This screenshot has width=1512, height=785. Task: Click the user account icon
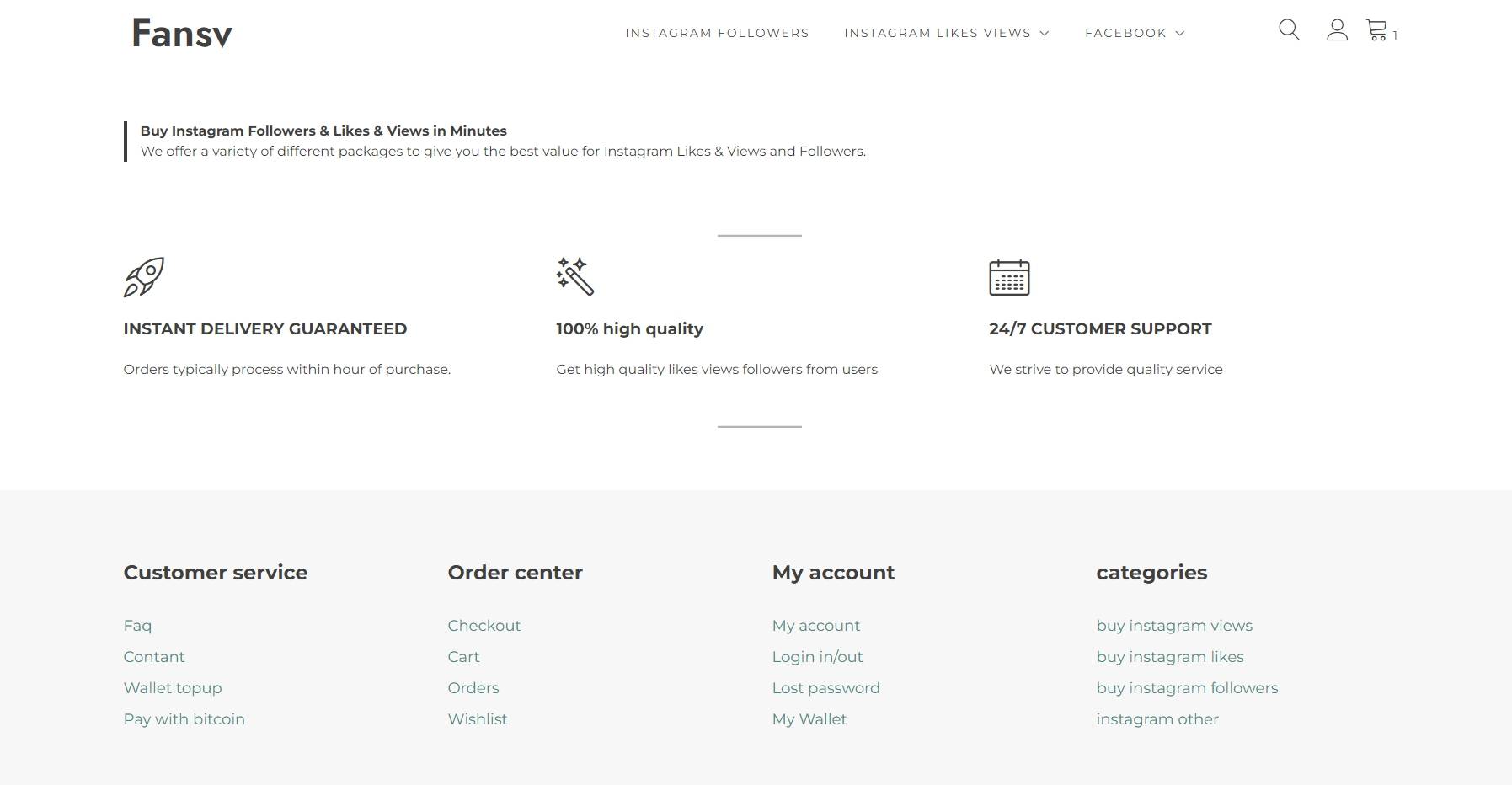point(1337,30)
